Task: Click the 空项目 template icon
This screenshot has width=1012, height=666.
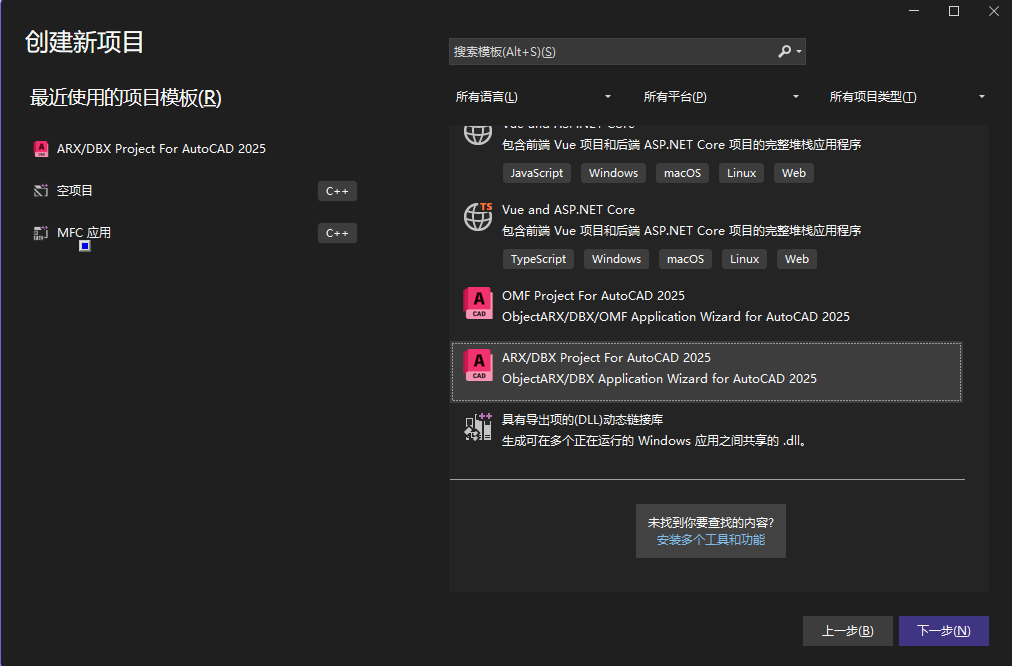Action: [41, 191]
